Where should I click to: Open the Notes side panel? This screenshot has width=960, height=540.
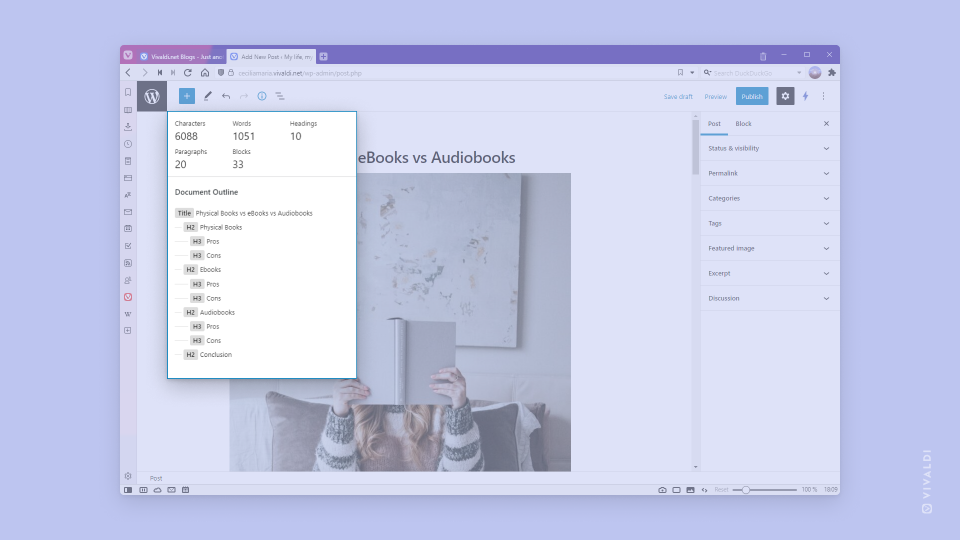tap(128, 161)
